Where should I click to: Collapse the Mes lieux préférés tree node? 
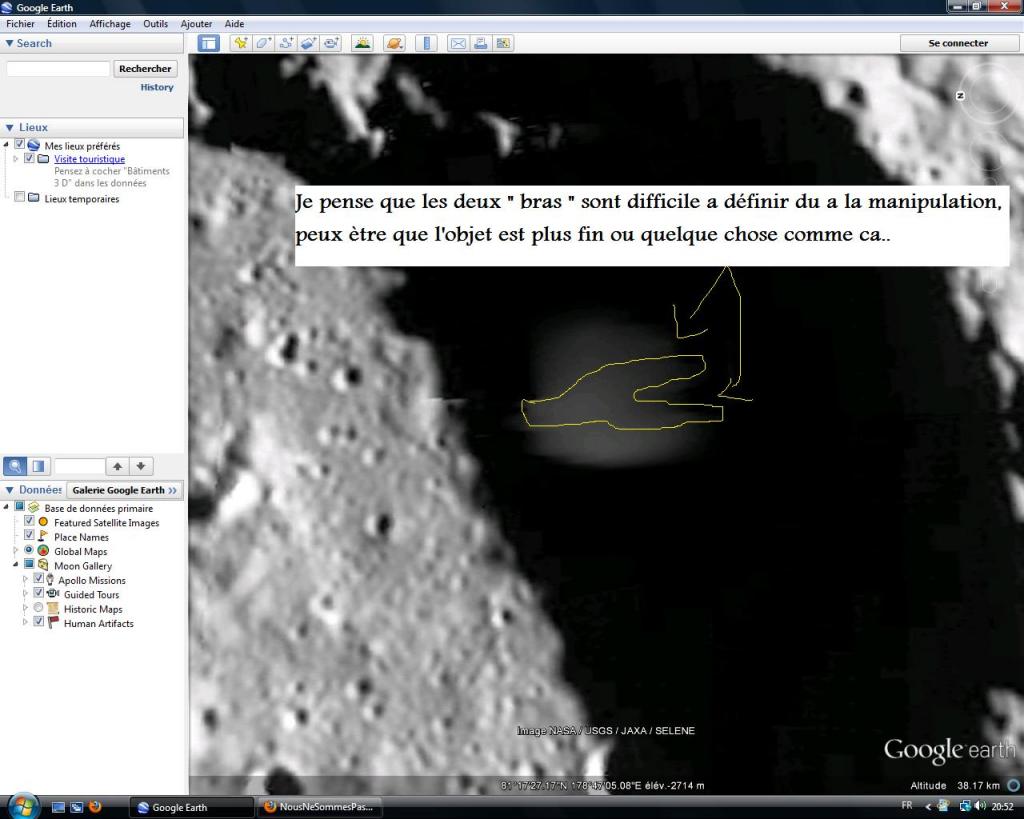pyautogui.click(x=7, y=144)
